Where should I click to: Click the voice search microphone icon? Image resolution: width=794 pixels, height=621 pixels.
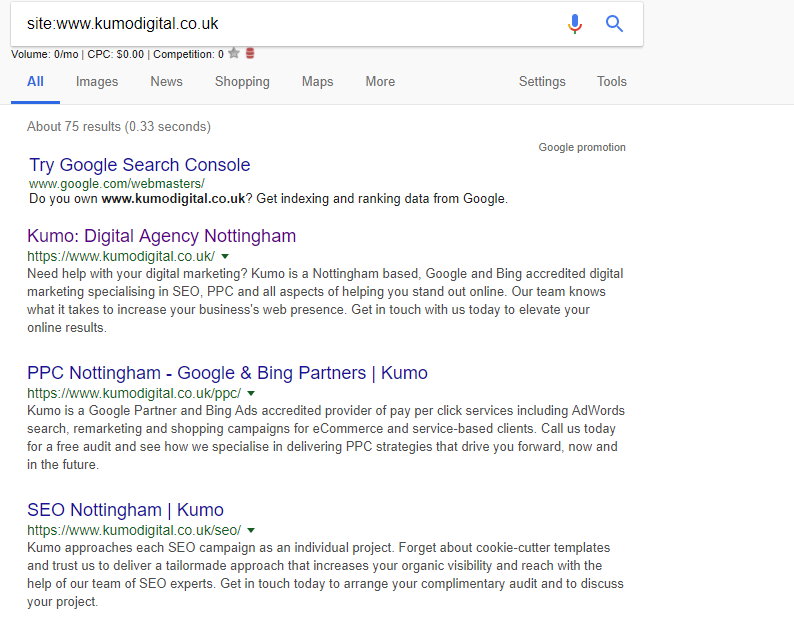[x=575, y=23]
